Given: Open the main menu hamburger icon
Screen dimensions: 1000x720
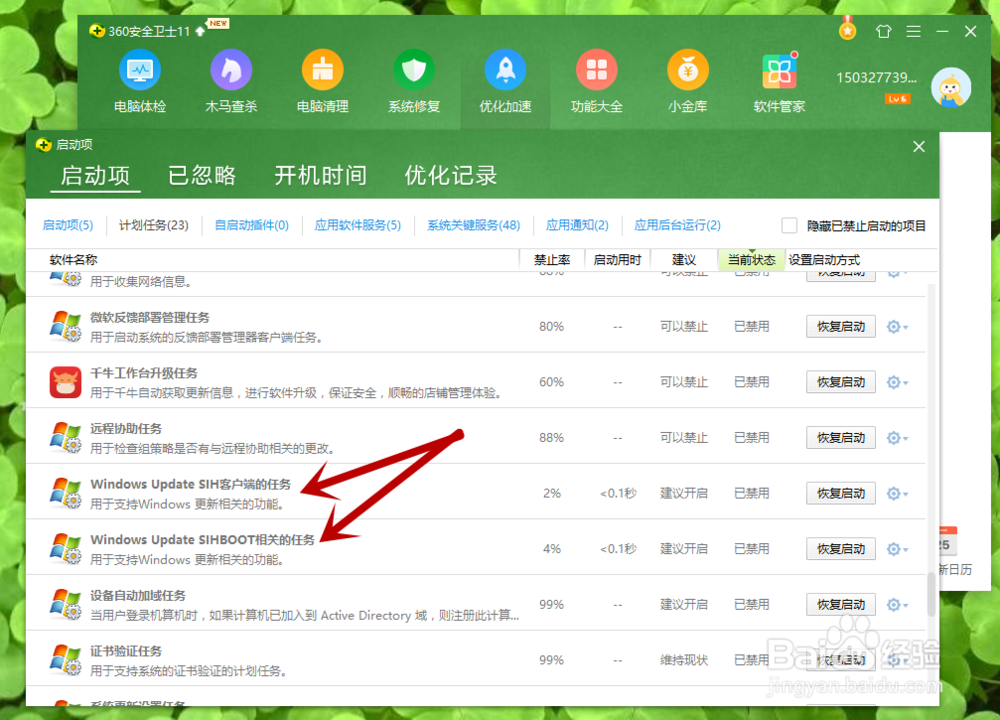Looking at the screenshot, I should coord(913,31).
